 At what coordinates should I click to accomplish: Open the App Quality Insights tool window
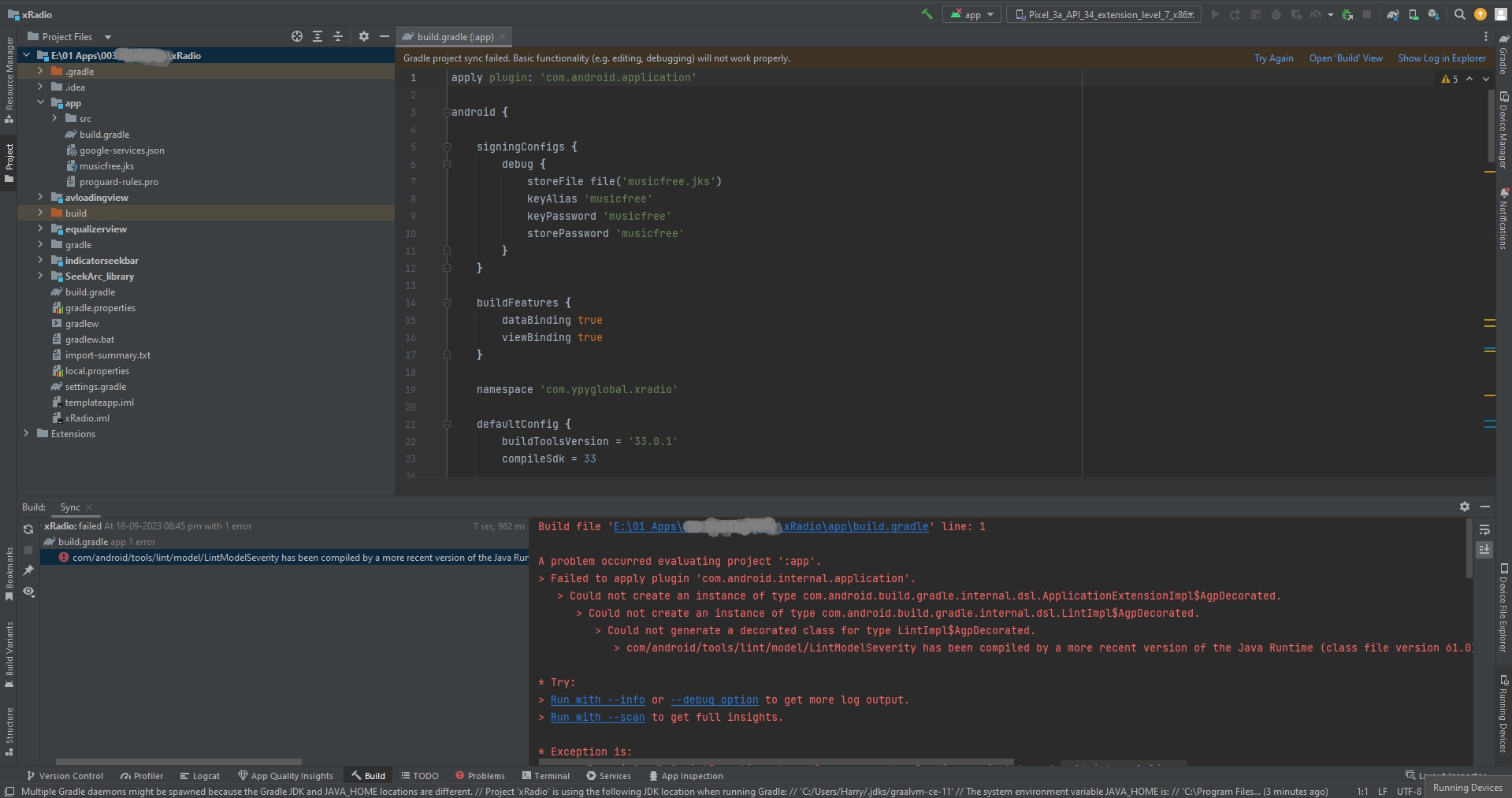[285, 776]
